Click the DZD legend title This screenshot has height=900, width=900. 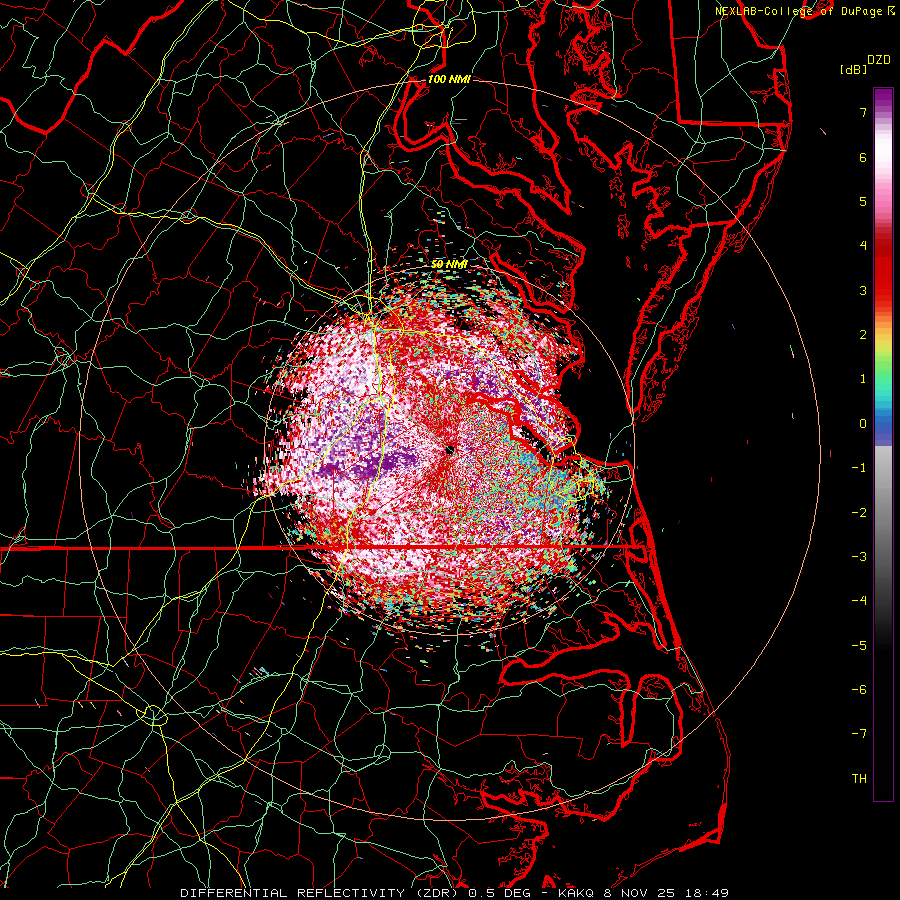point(878,60)
